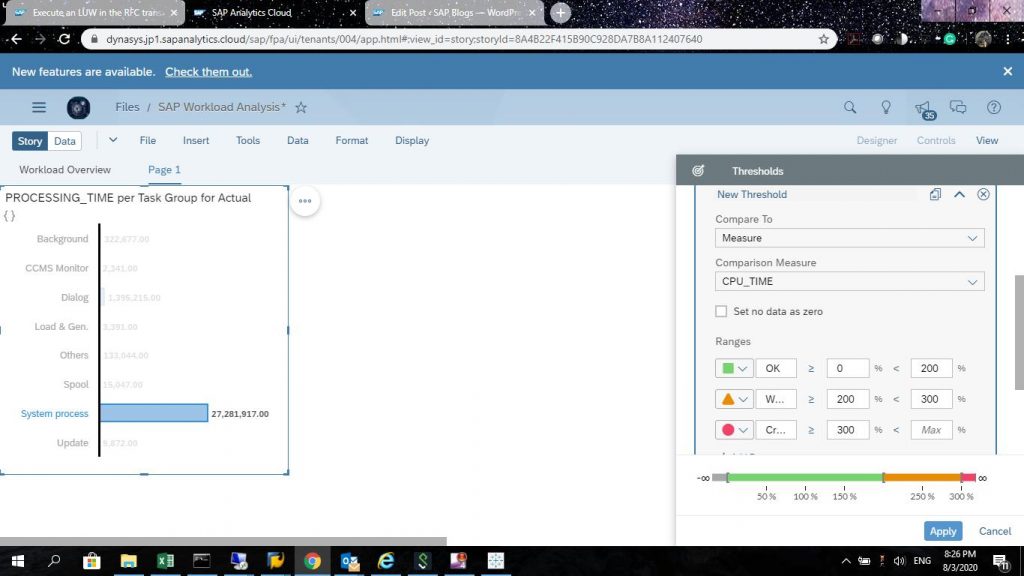Click green OK segment on threshold bar
This screenshot has height=576, width=1024.
tap(805, 478)
